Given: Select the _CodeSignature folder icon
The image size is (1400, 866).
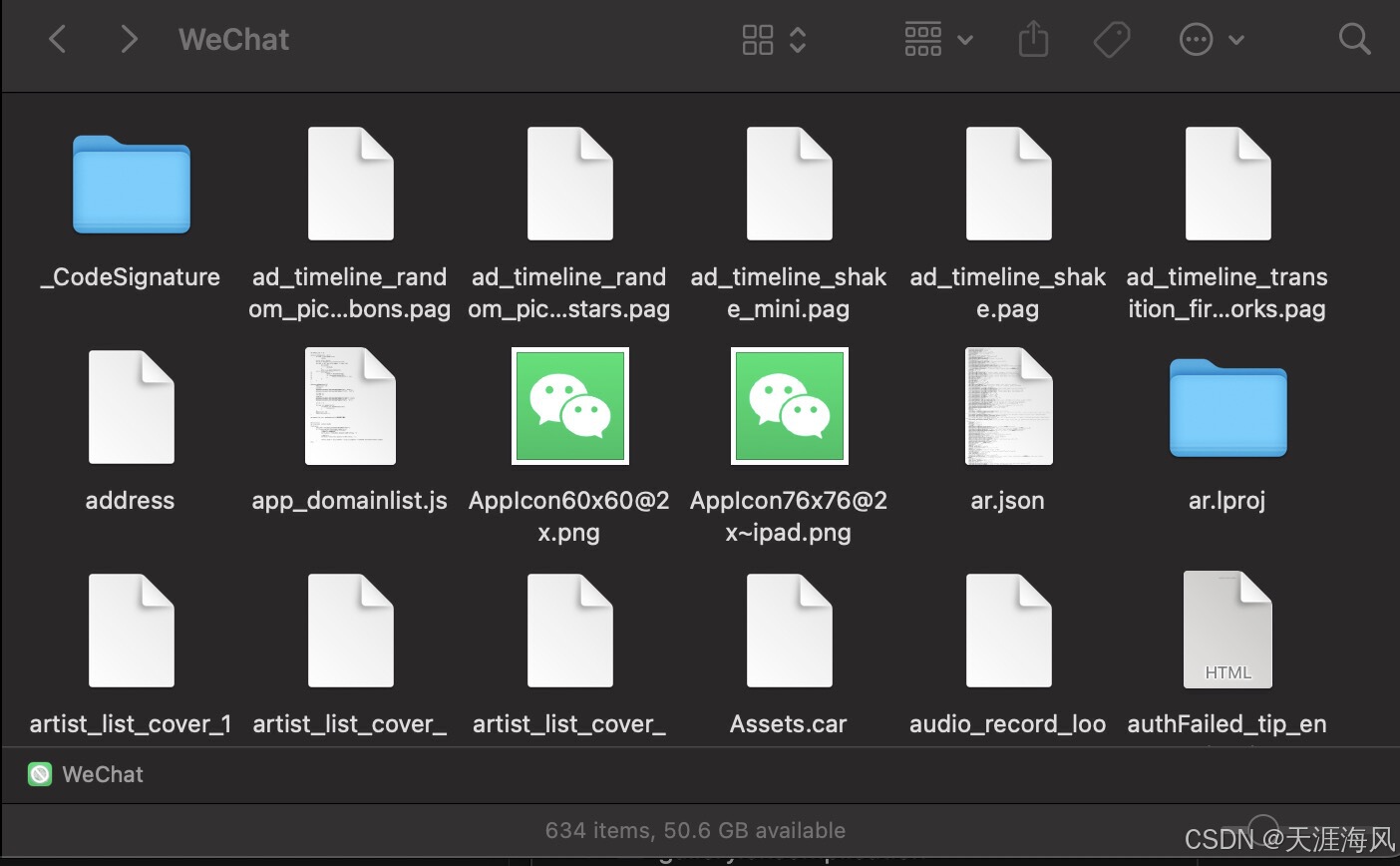Looking at the screenshot, I should [131, 184].
